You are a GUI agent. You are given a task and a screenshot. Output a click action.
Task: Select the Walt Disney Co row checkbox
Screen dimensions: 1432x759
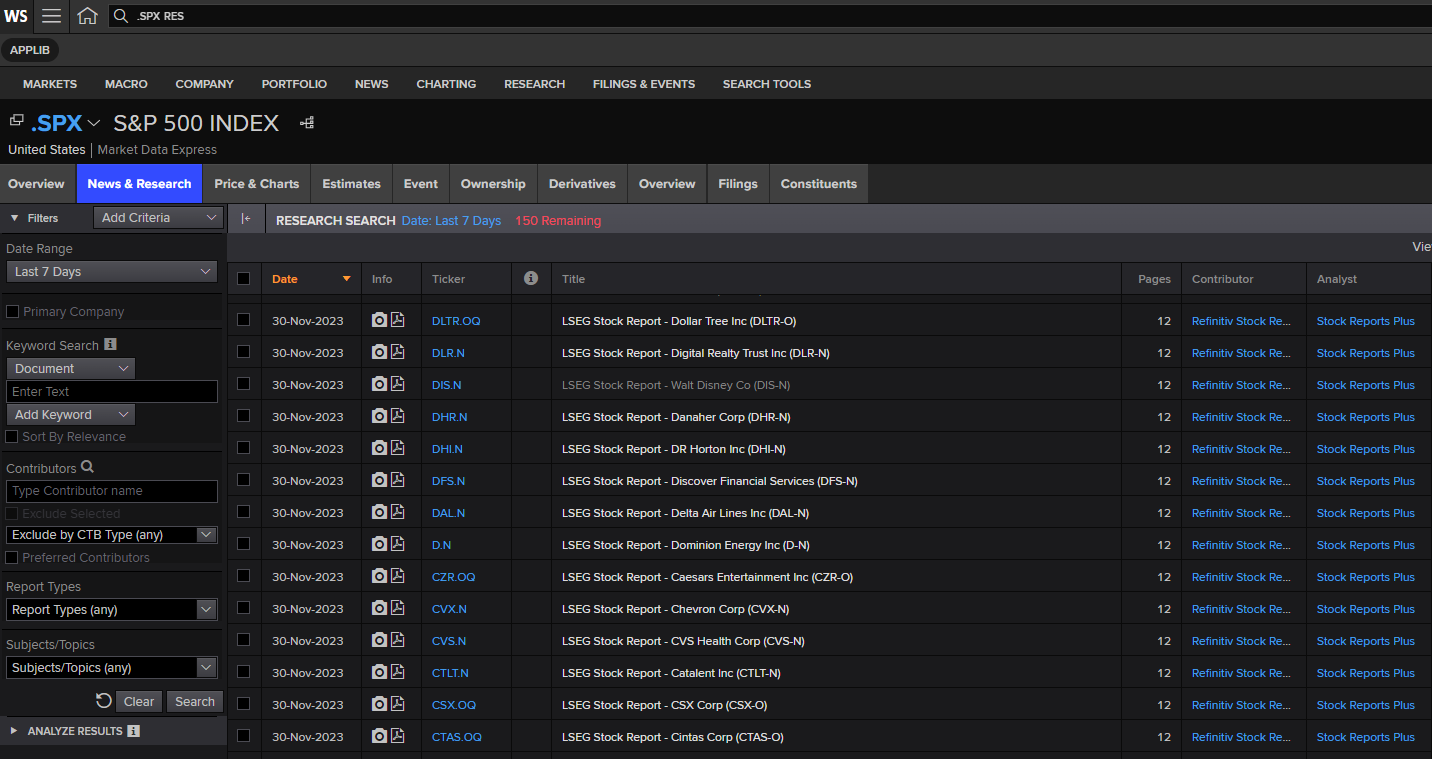tap(244, 385)
